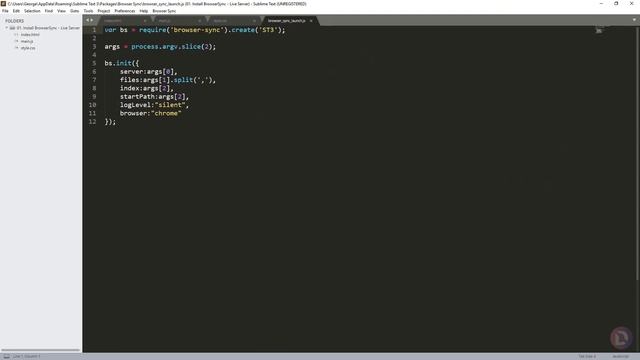This screenshot has height=360, width=640.
Task: Restore down the Sublime Text window
Action: (x=616, y=3)
